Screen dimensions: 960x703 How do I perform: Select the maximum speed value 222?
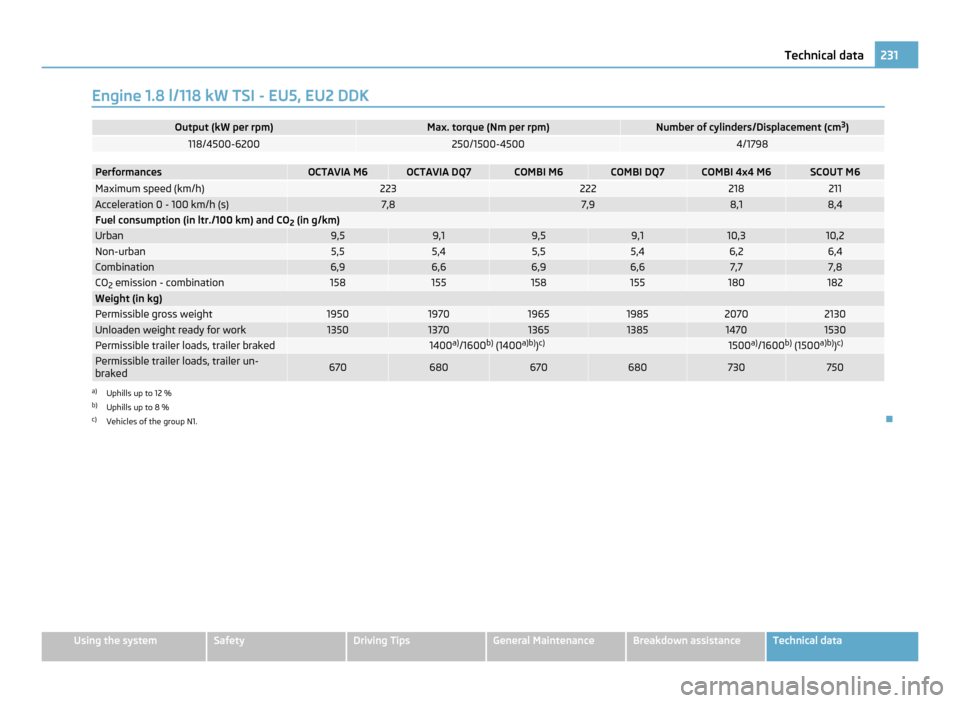pyautogui.click(x=588, y=189)
